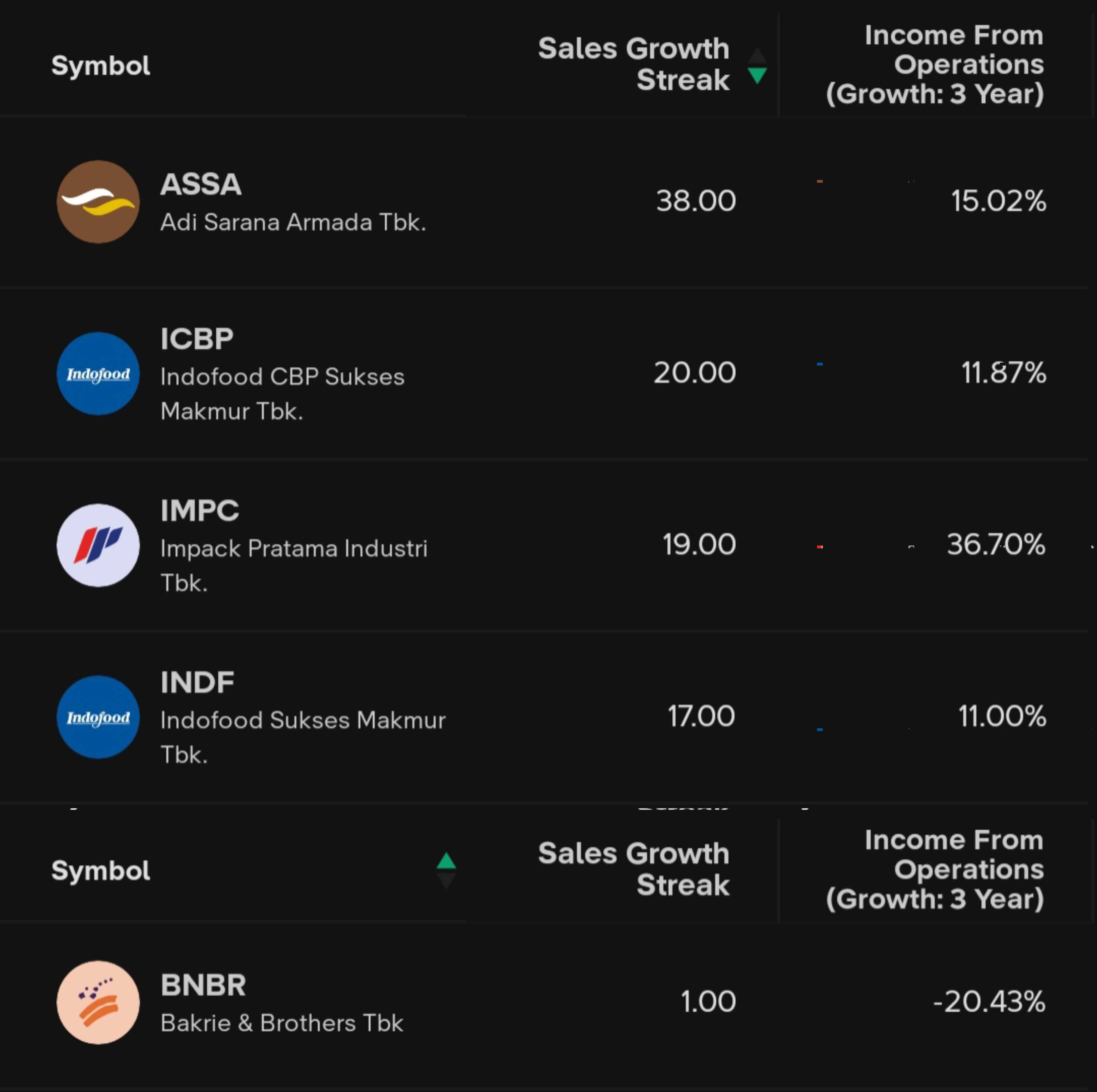Image resolution: width=1097 pixels, height=1092 pixels.
Task: Open the BNBR ticker symbol
Action: tap(203, 985)
